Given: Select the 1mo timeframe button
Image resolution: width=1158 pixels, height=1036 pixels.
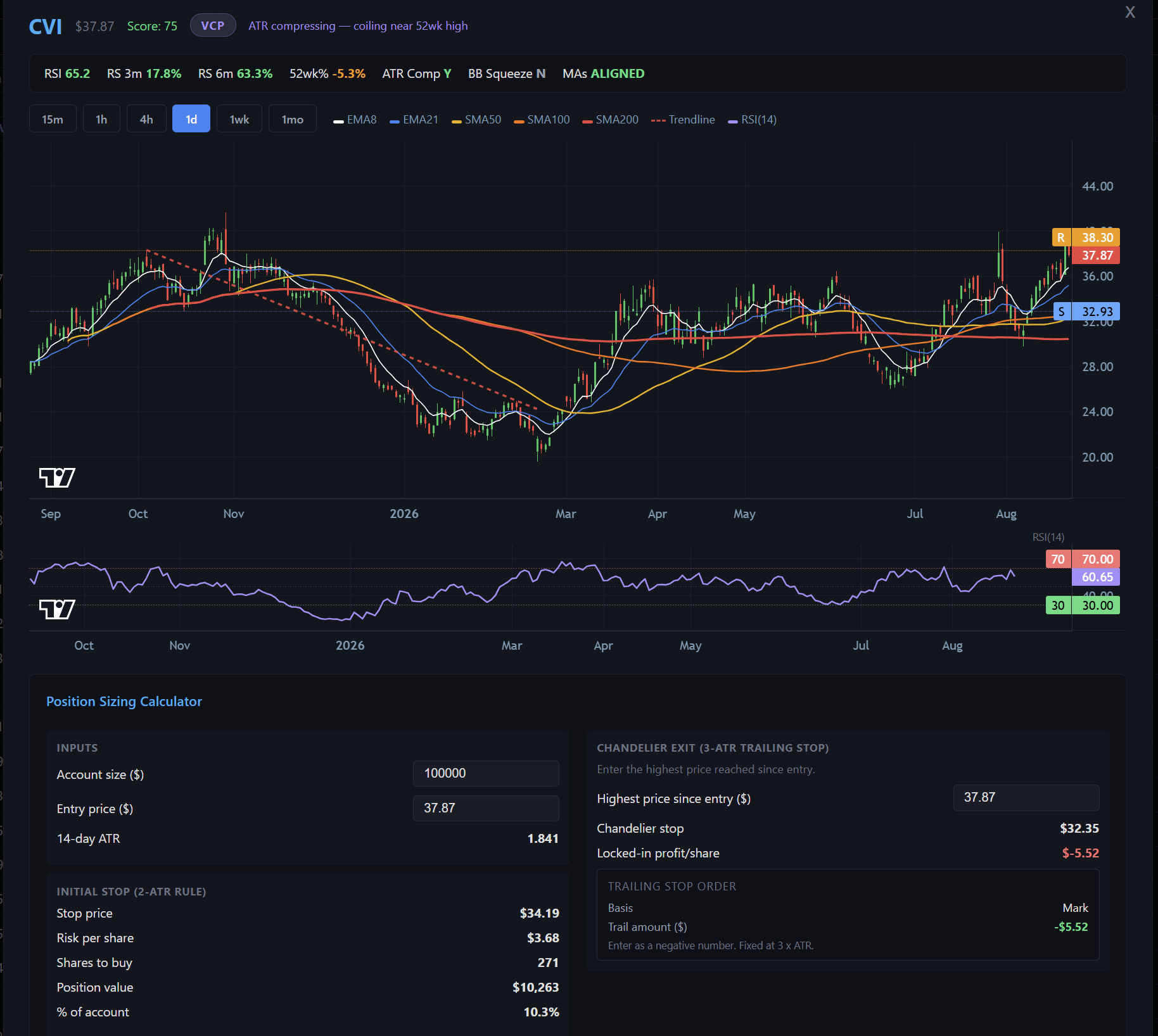Looking at the screenshot, I should point(293,119).
